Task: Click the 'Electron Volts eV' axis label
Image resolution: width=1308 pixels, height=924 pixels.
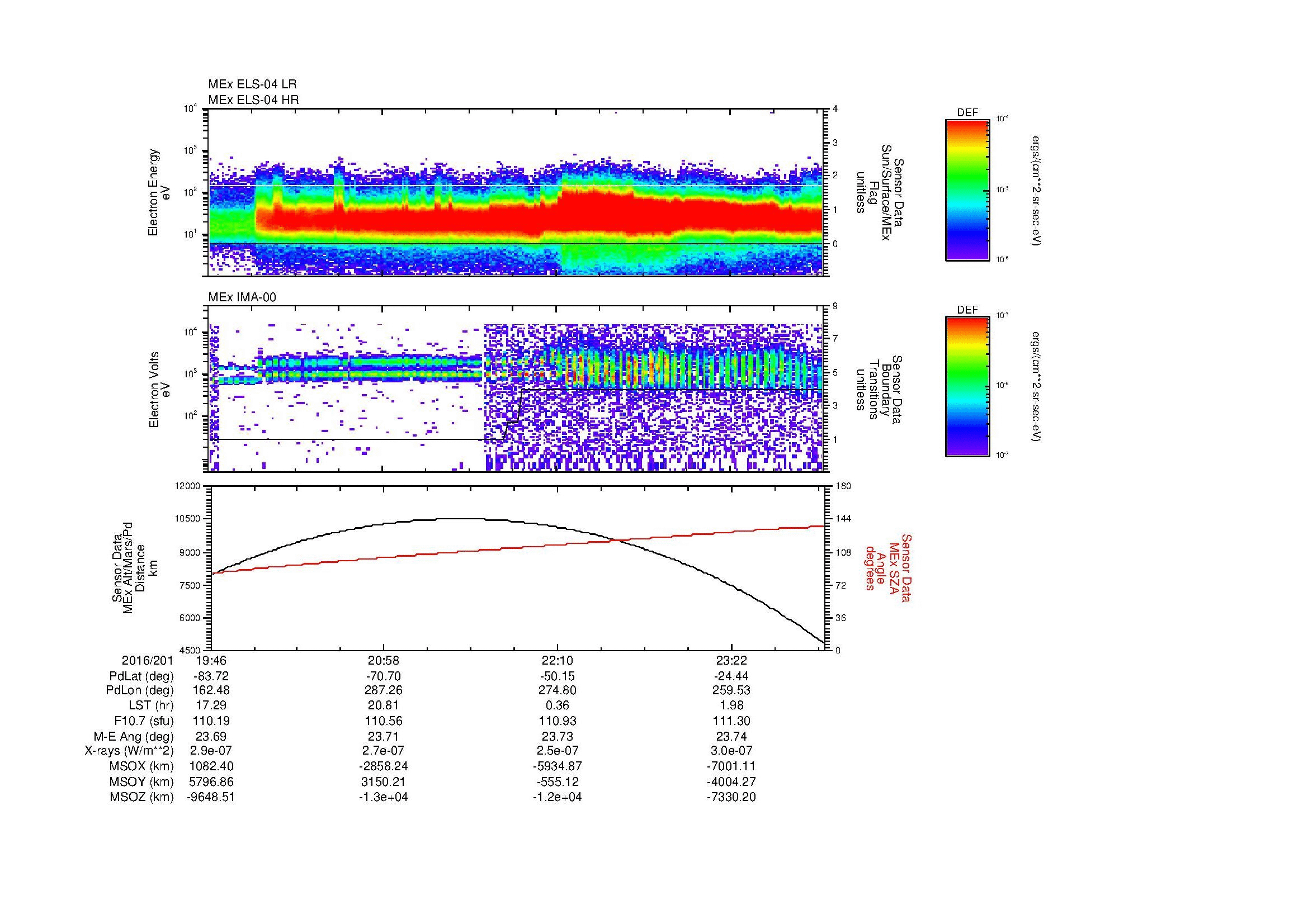Action: point(159,390)
